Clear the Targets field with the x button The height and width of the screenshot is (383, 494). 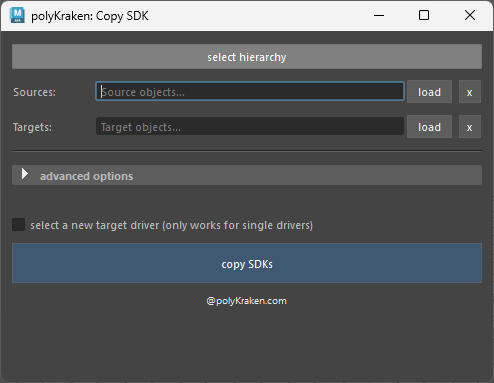470,127
